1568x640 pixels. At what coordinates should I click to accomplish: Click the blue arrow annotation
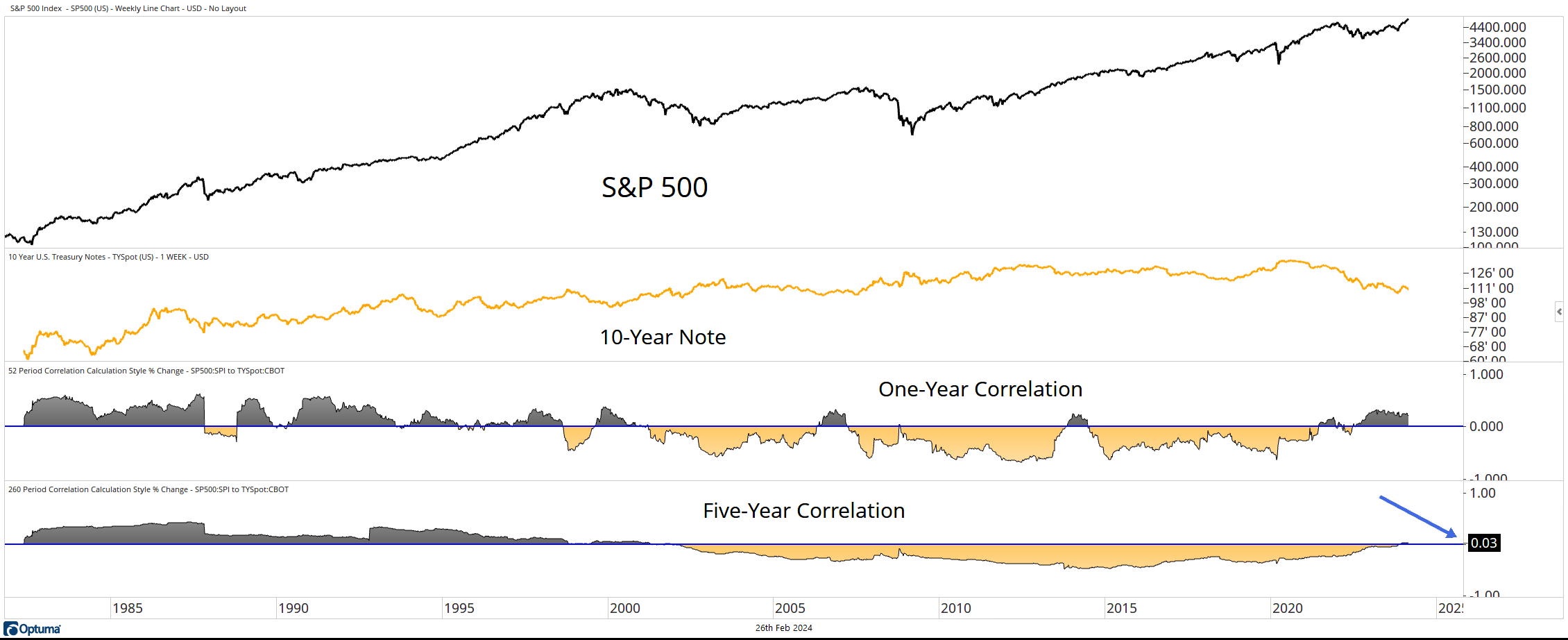point(1417,516)
